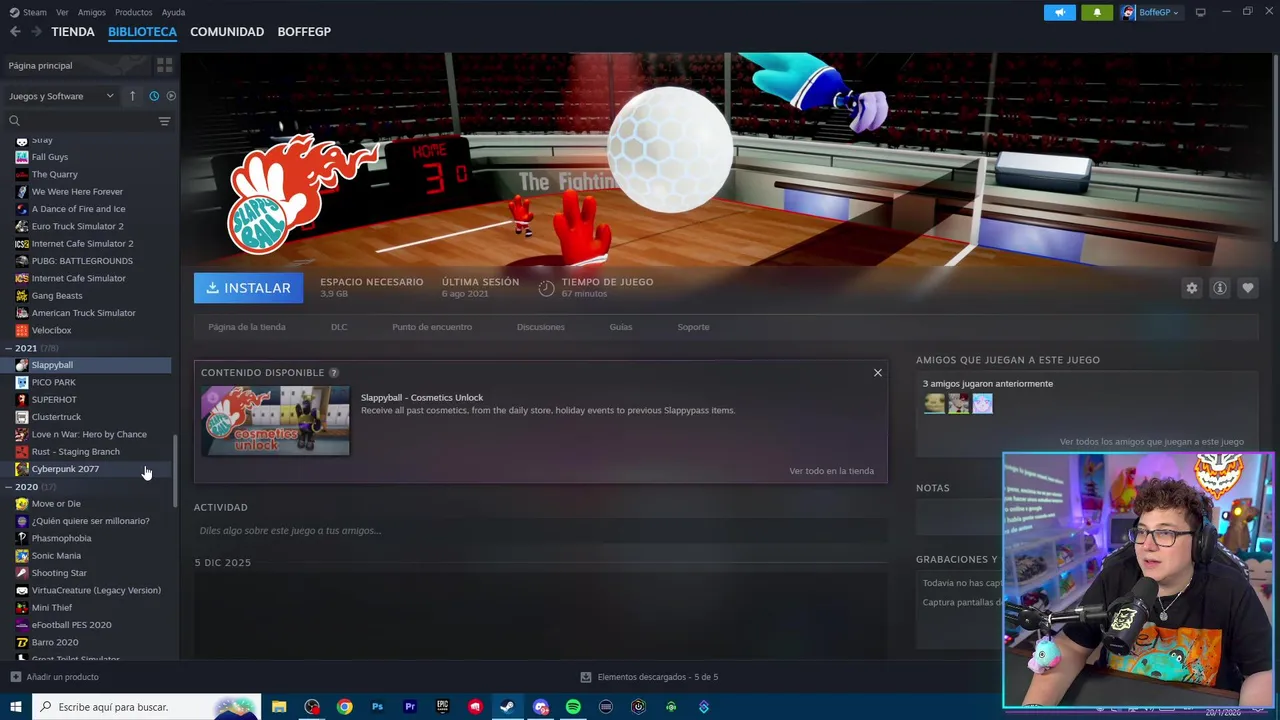Image resolution: width=1280 pixels, height=720 pixels.
Task: Switch to the TIENDA tab
Action: (73, 32)
